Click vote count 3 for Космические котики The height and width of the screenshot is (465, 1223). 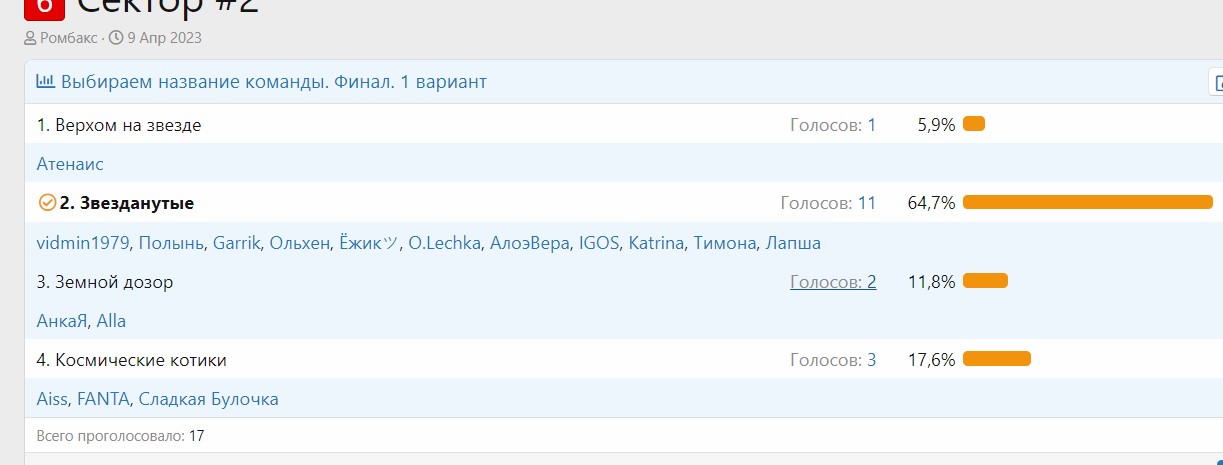(x=871, y=360)
